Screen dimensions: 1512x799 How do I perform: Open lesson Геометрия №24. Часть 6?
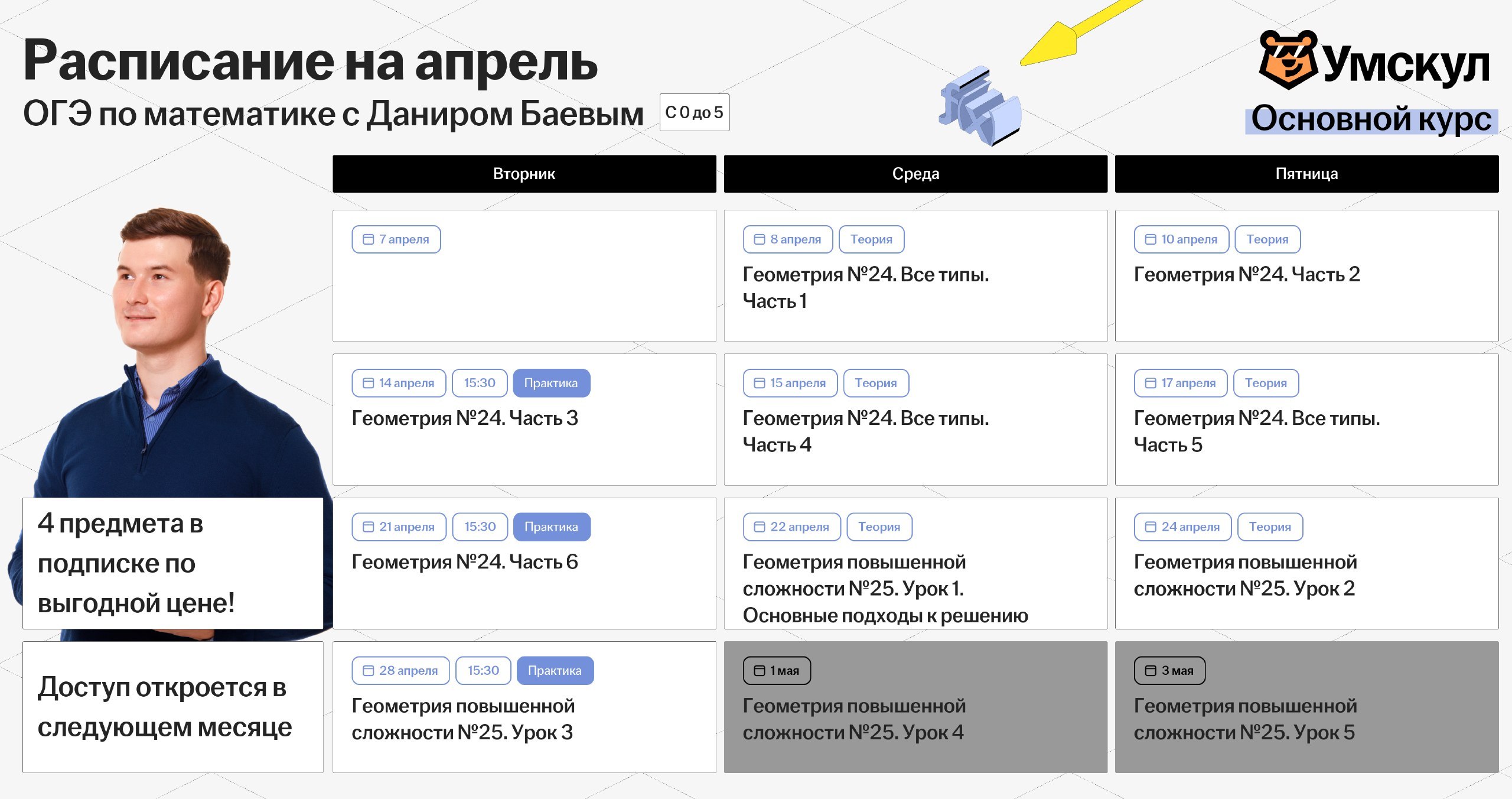point(465,561)
